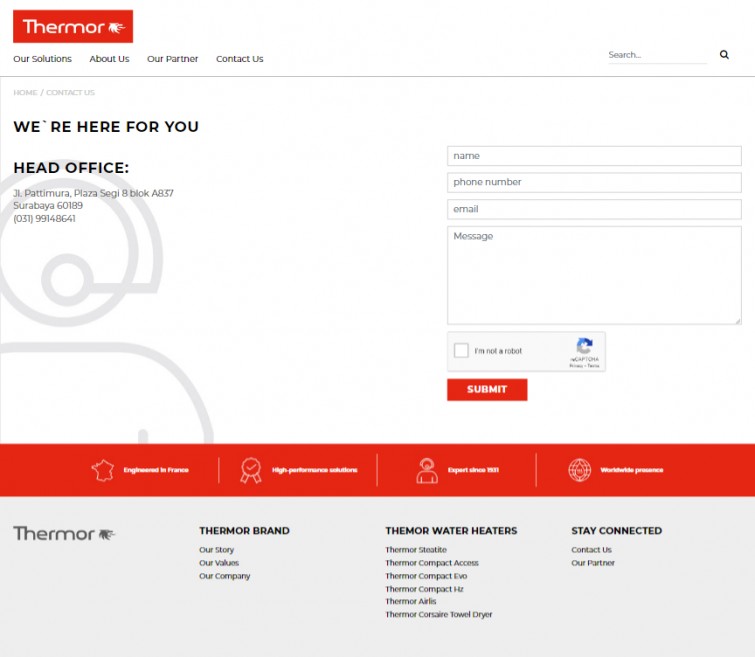755x657 pixels.
Task: Click the Jl. Pattimura address line
Action: click(93, 193)
